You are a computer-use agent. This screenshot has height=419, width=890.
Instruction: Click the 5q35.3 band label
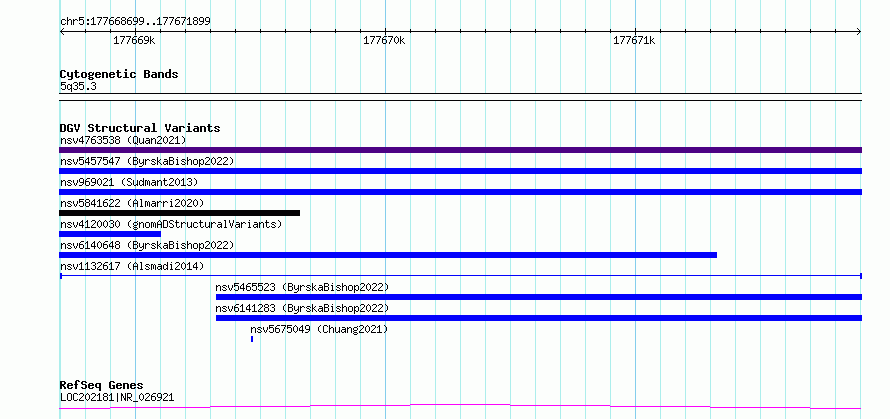tap(78, 87)
